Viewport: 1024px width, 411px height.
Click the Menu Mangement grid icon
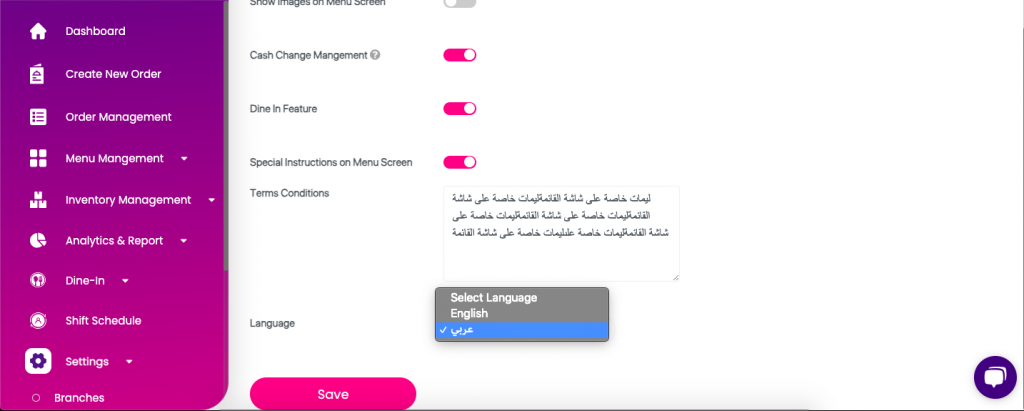(x=38, y=158)
